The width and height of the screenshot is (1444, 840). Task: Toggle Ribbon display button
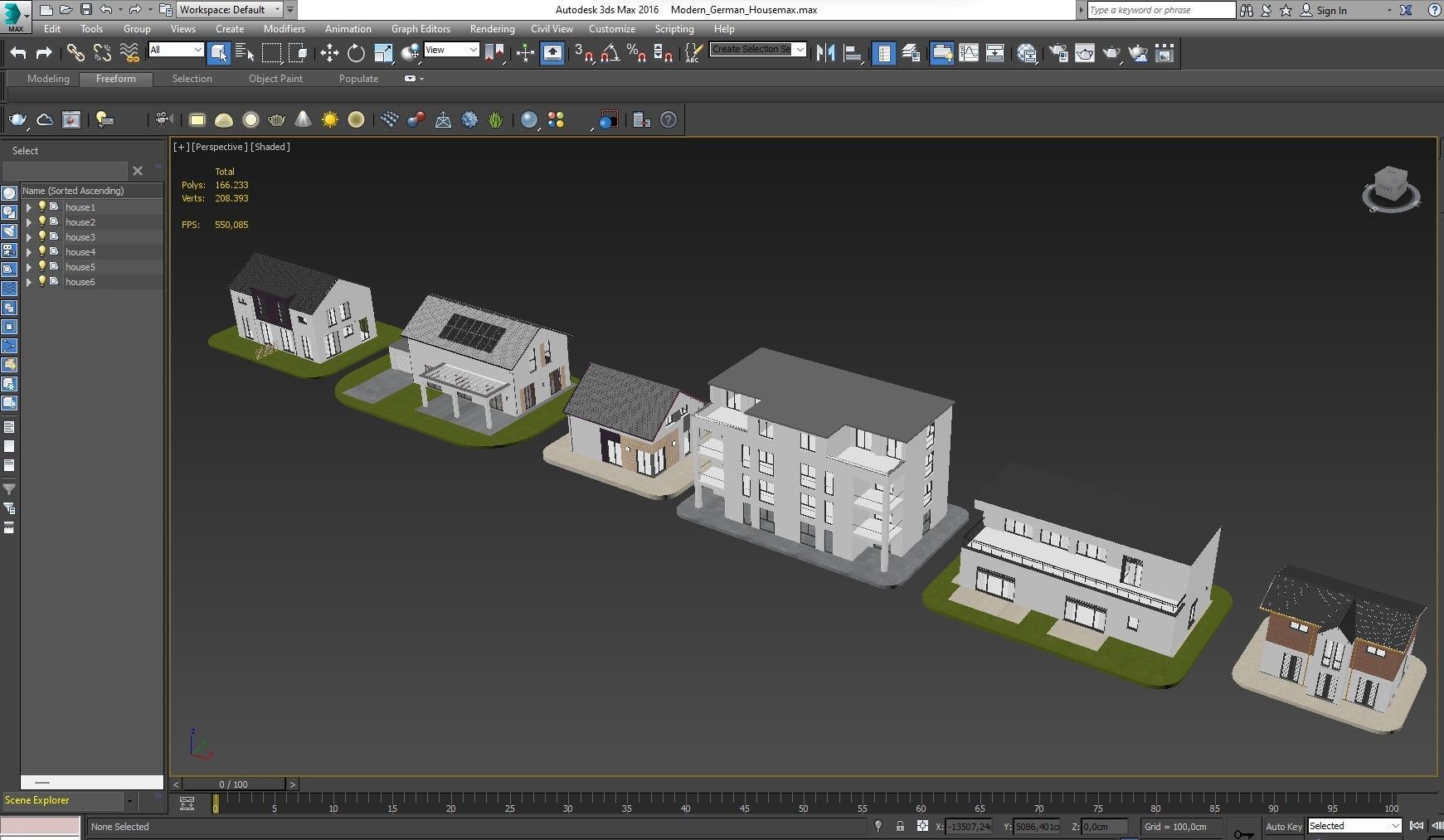coord(942,53)
